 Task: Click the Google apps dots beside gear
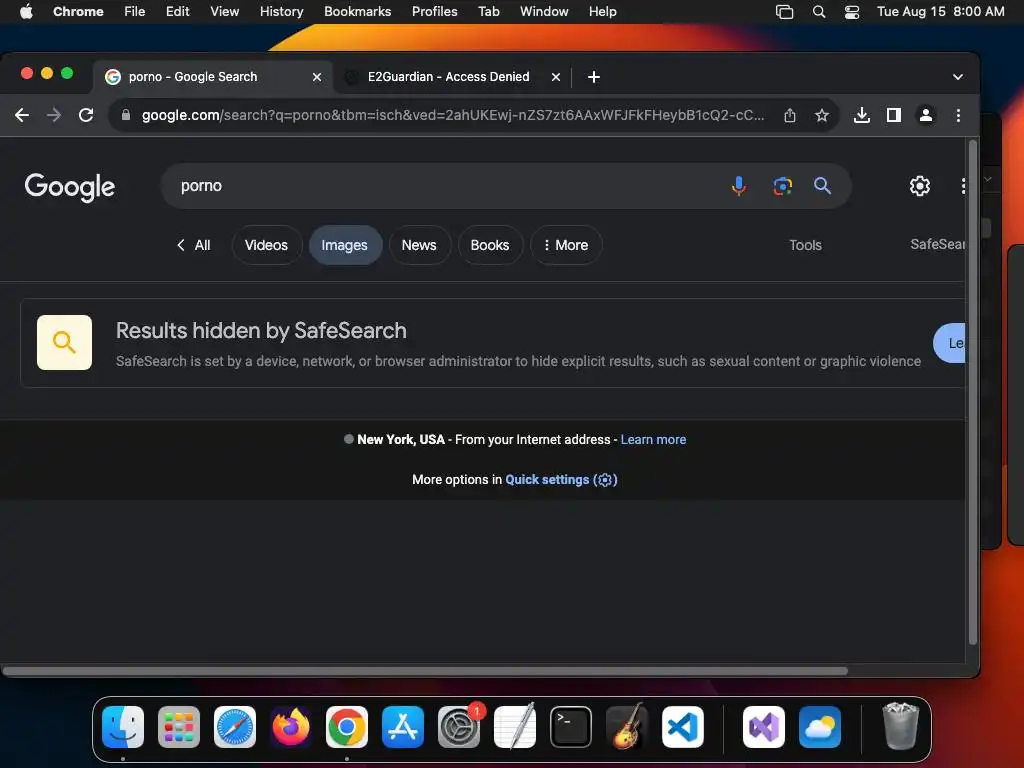pos(963,186)
